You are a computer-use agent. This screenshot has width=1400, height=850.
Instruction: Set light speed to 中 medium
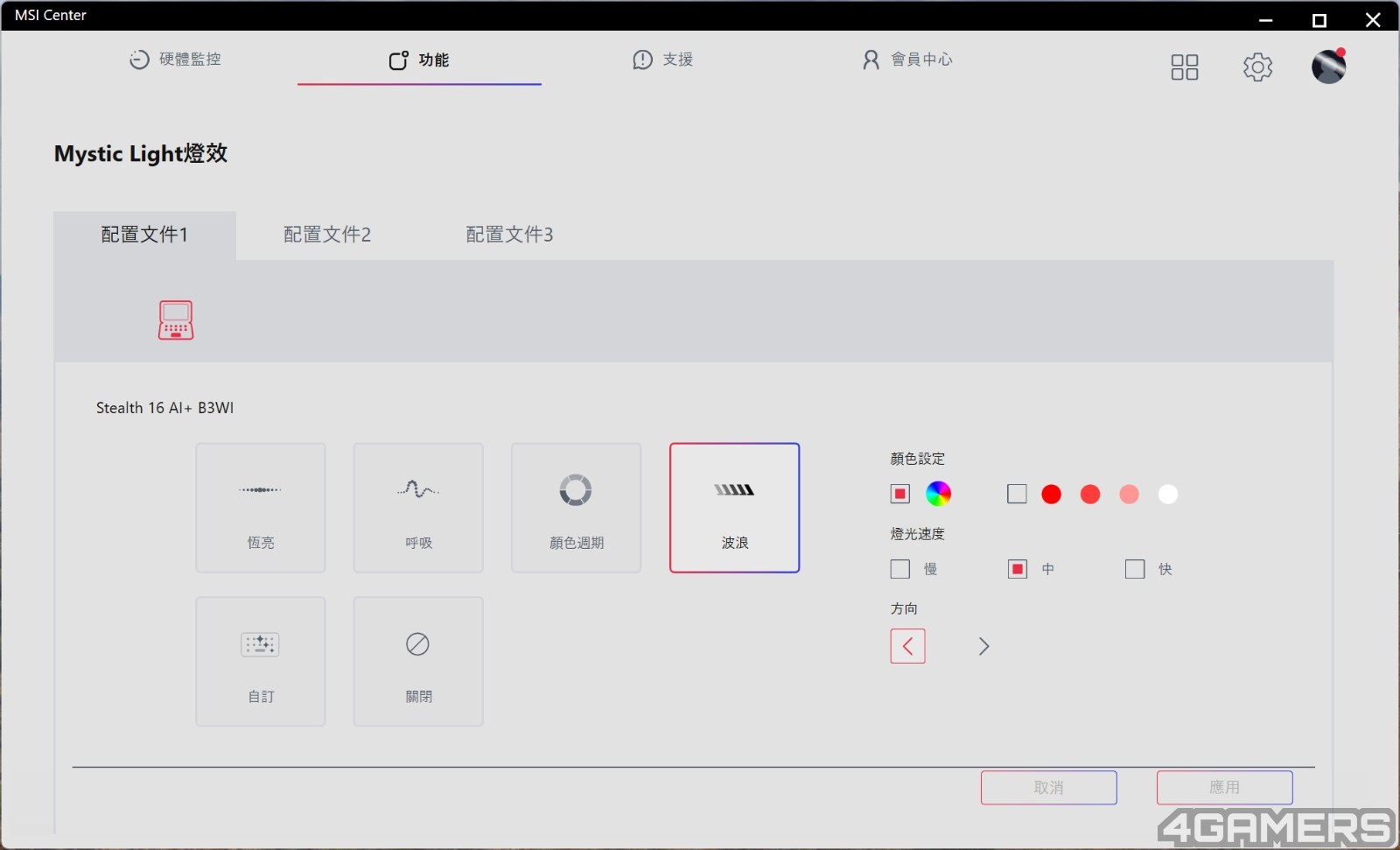pos(1017,569)
